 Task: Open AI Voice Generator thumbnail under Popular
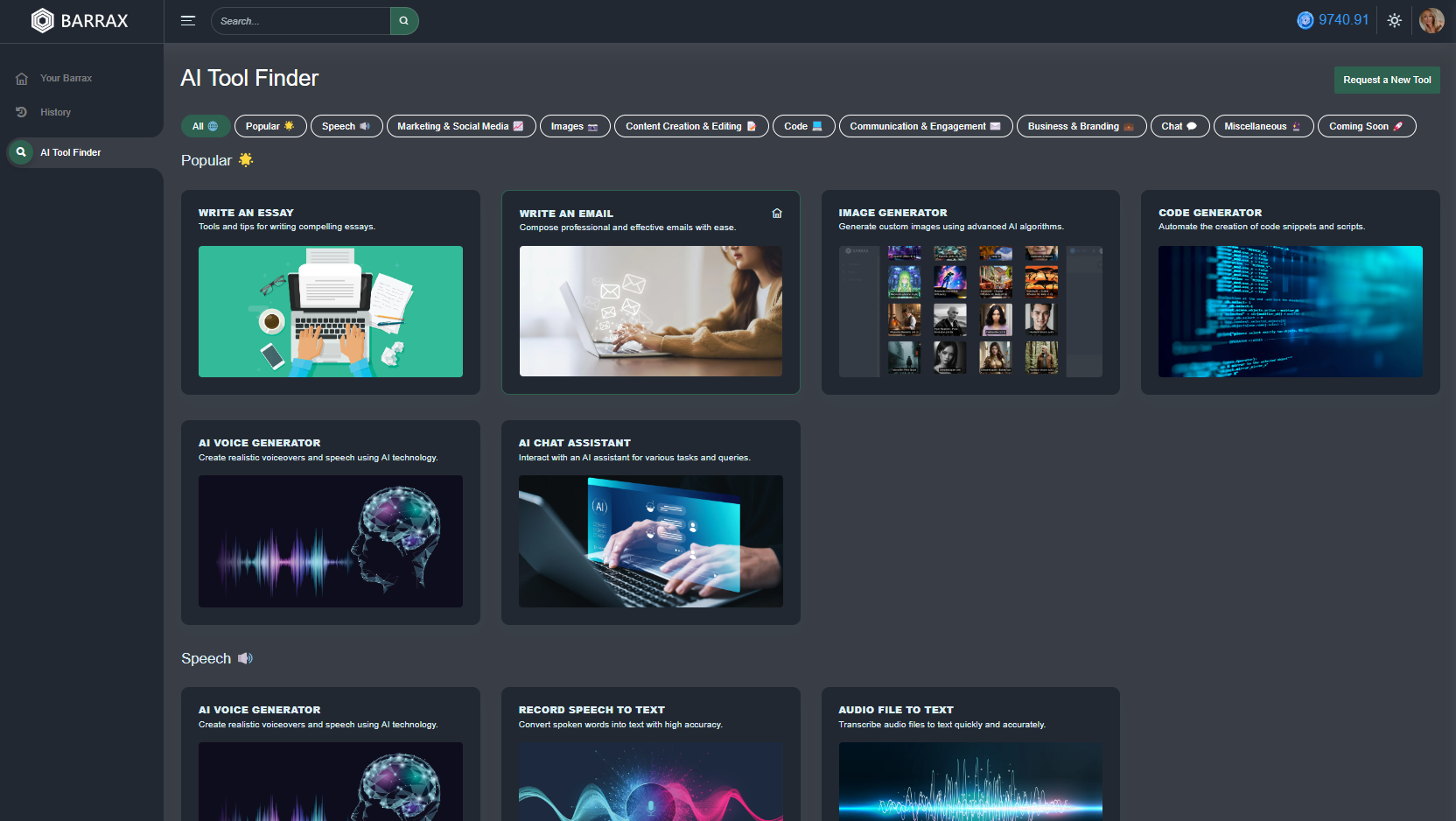pyautogui.click(x=331, y=541)
